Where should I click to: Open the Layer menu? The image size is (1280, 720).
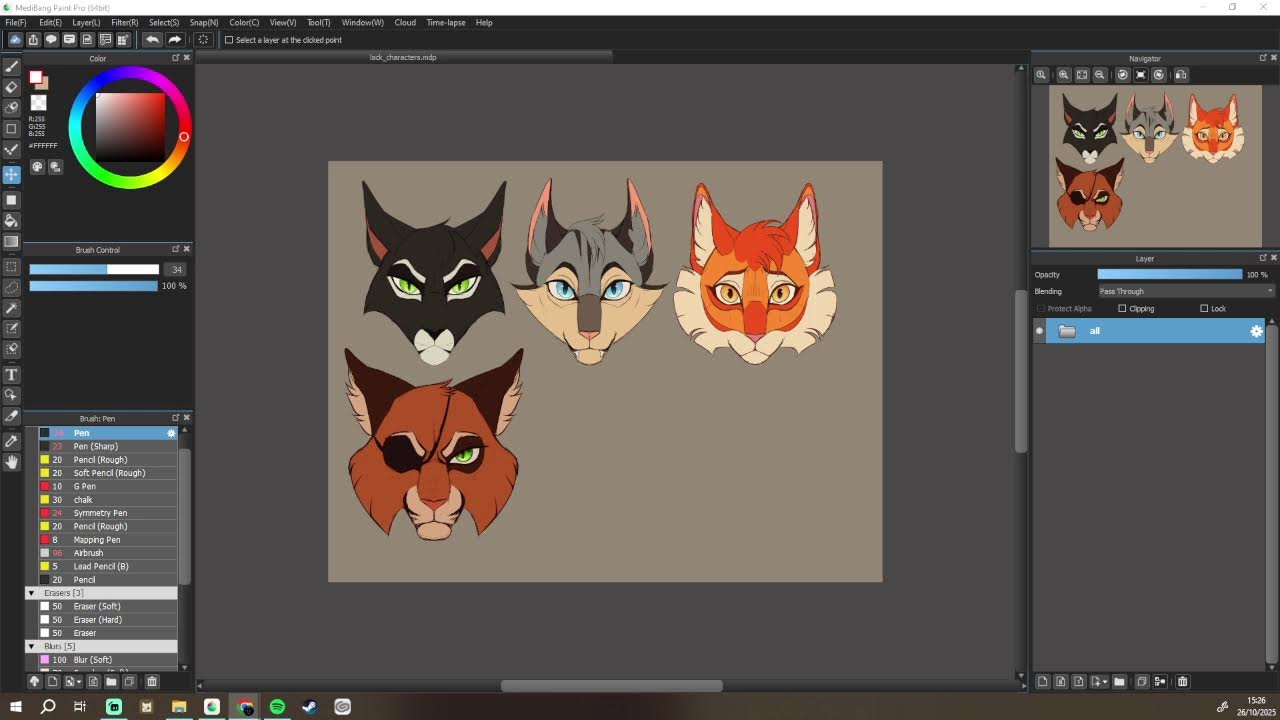point(86,22)
